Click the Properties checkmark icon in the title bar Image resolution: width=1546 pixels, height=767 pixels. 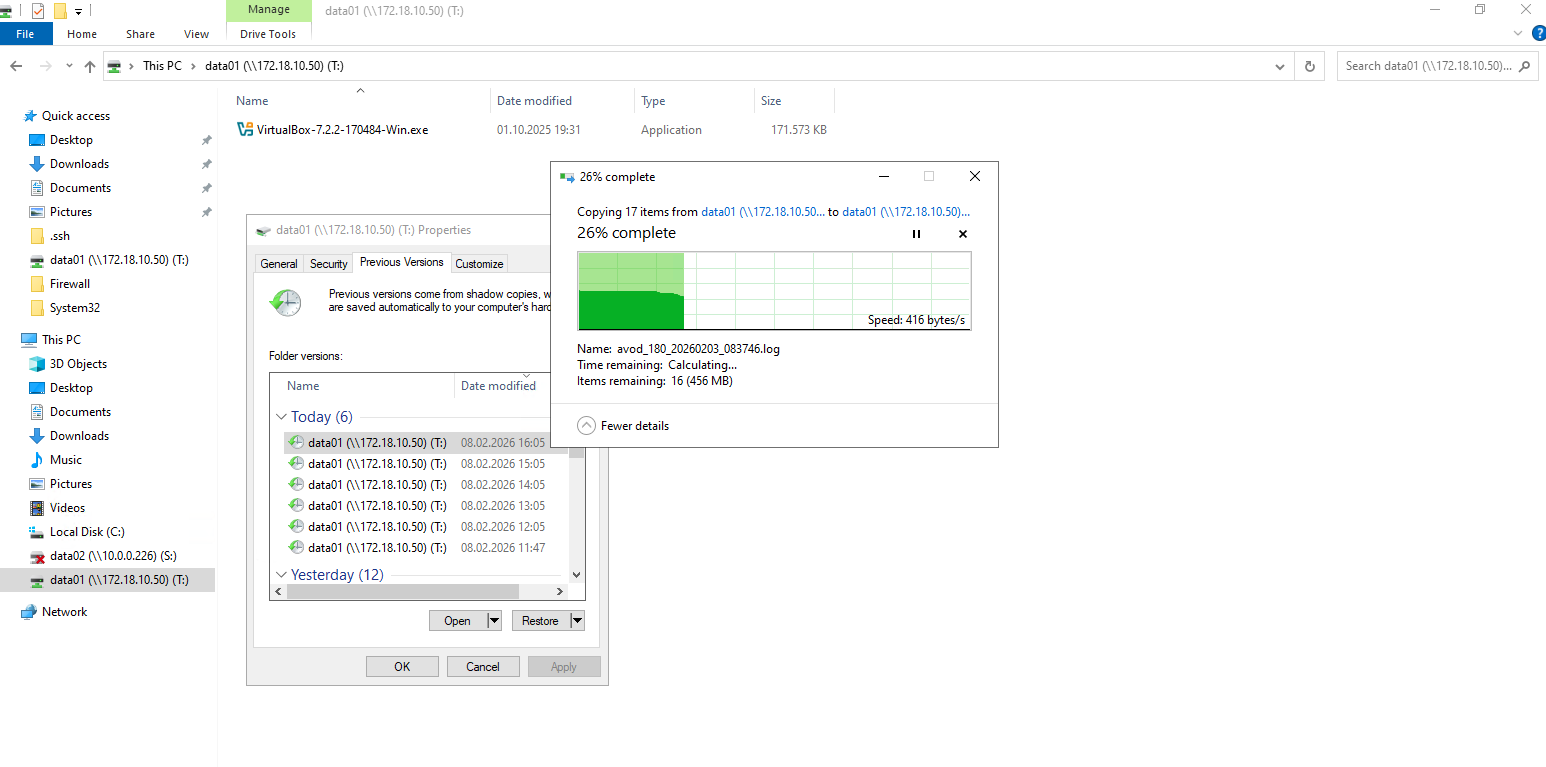coord(38,11)
